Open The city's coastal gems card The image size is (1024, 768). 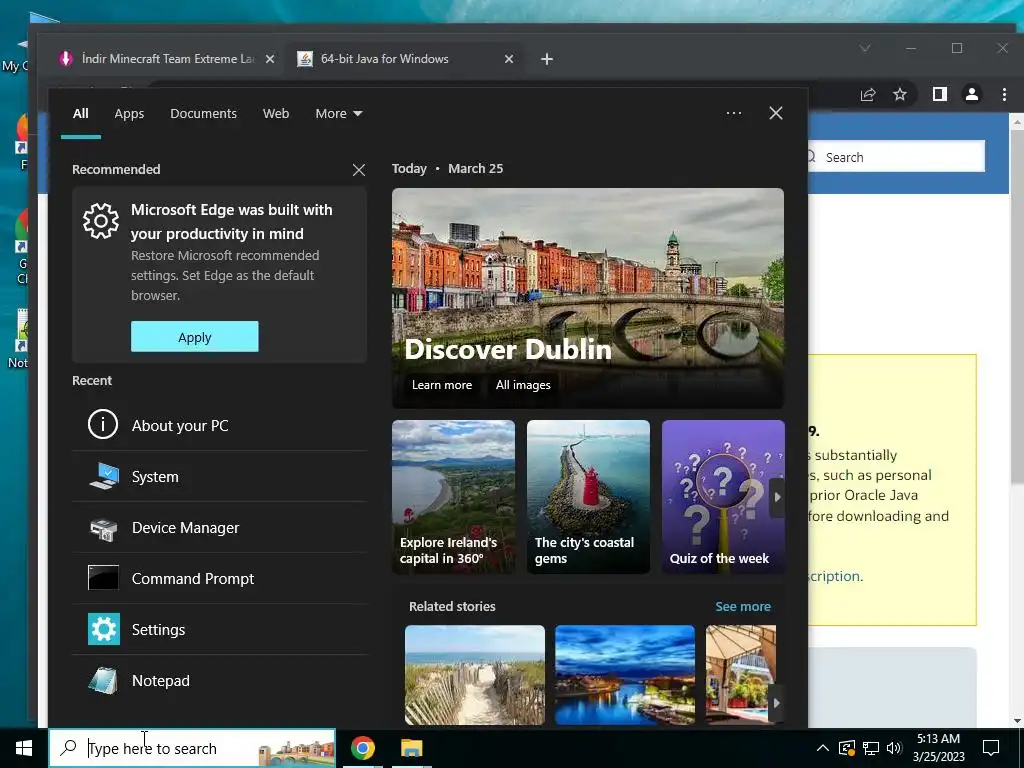588,497
